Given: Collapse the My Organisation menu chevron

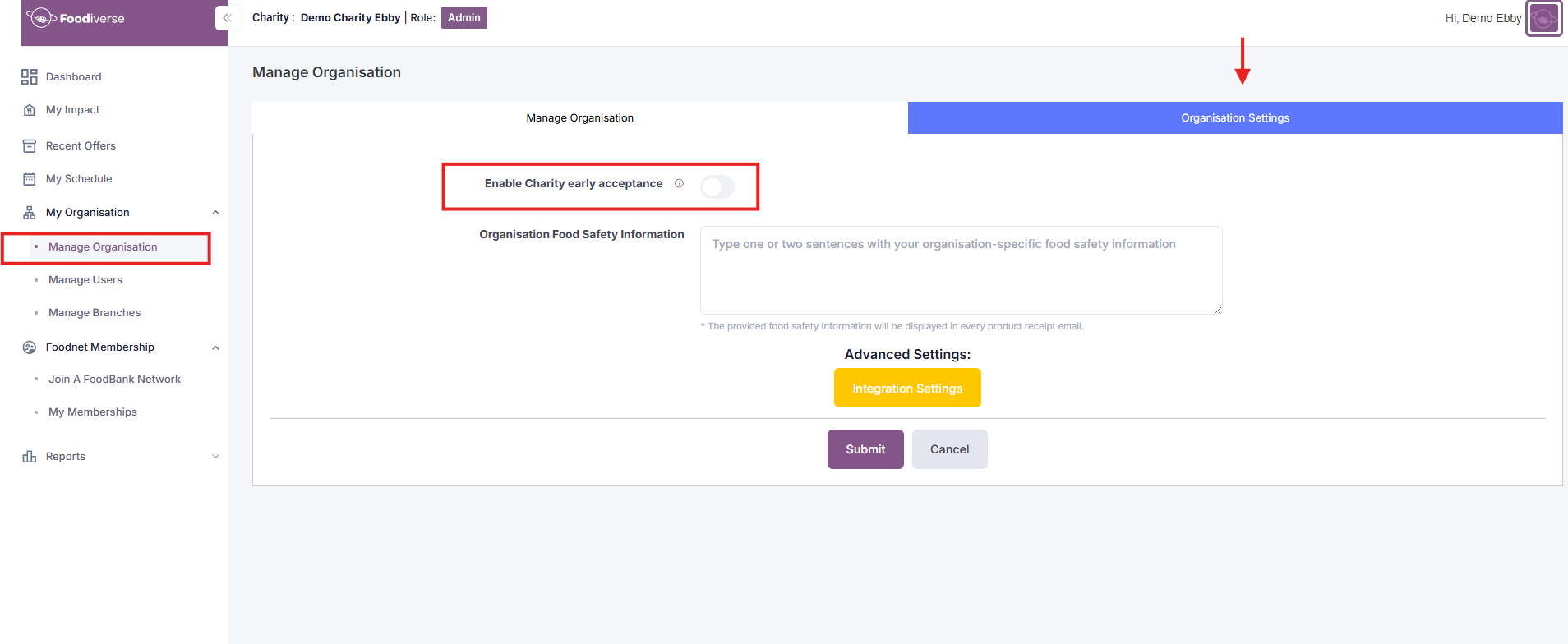Looking at the screenshot, I should point(215,213).
